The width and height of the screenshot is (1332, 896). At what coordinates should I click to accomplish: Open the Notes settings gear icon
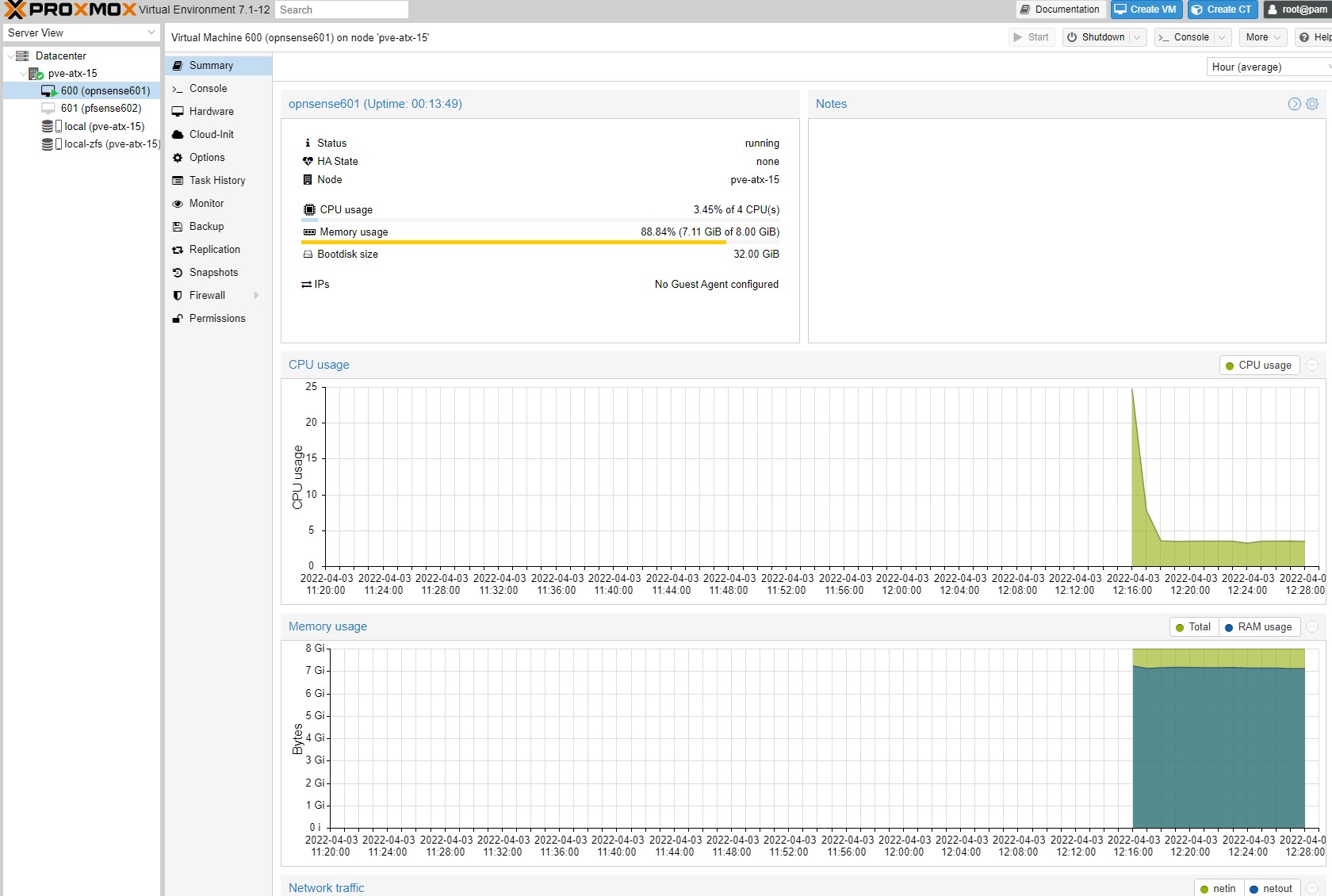1312,104
